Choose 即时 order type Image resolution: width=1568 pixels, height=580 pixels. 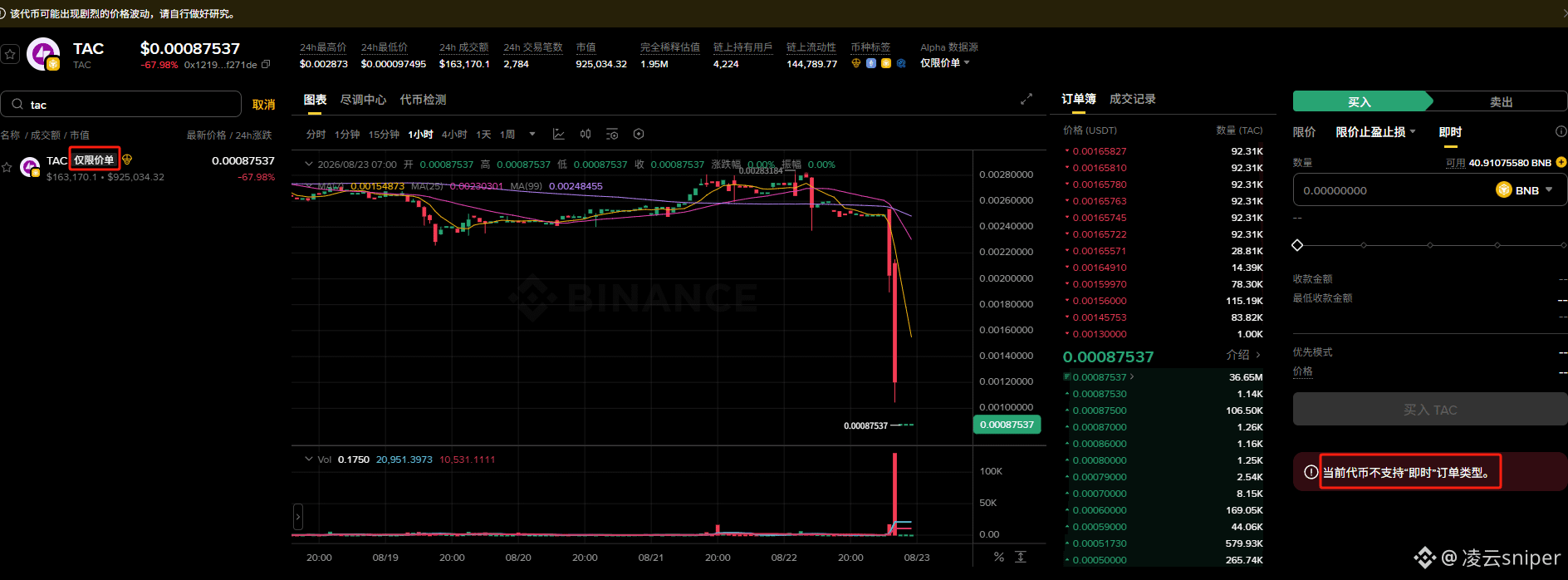(x=1450, y=132)
